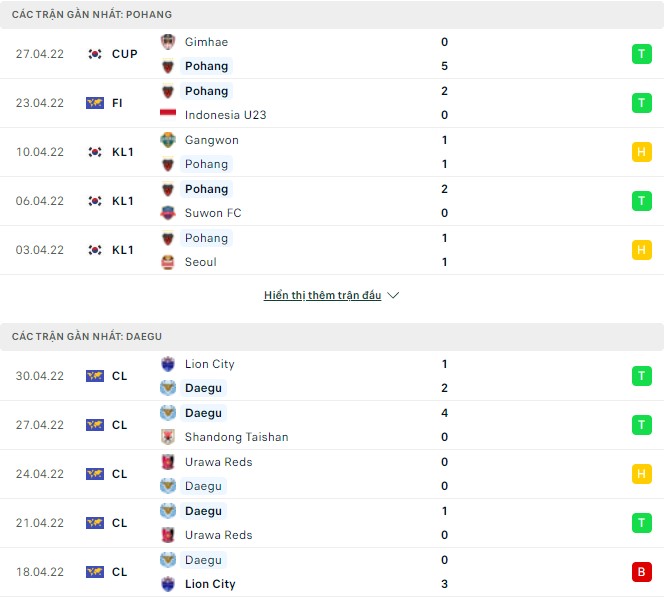Expand the chevron to show more matches
This screenshot has width=670, height=597.
[393, 296]
